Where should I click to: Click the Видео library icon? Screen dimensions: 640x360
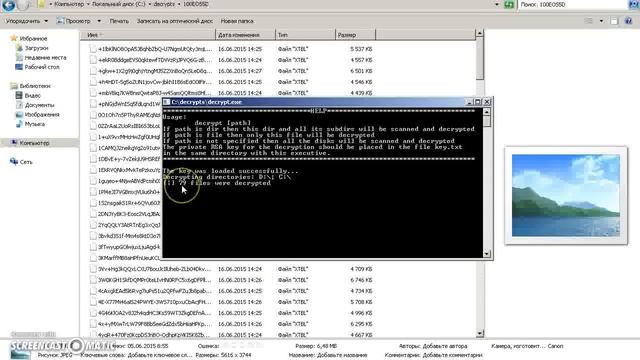(19, 96)
